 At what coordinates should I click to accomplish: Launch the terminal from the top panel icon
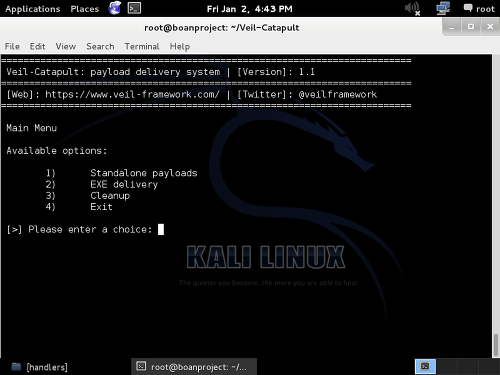tap(134, 8)
